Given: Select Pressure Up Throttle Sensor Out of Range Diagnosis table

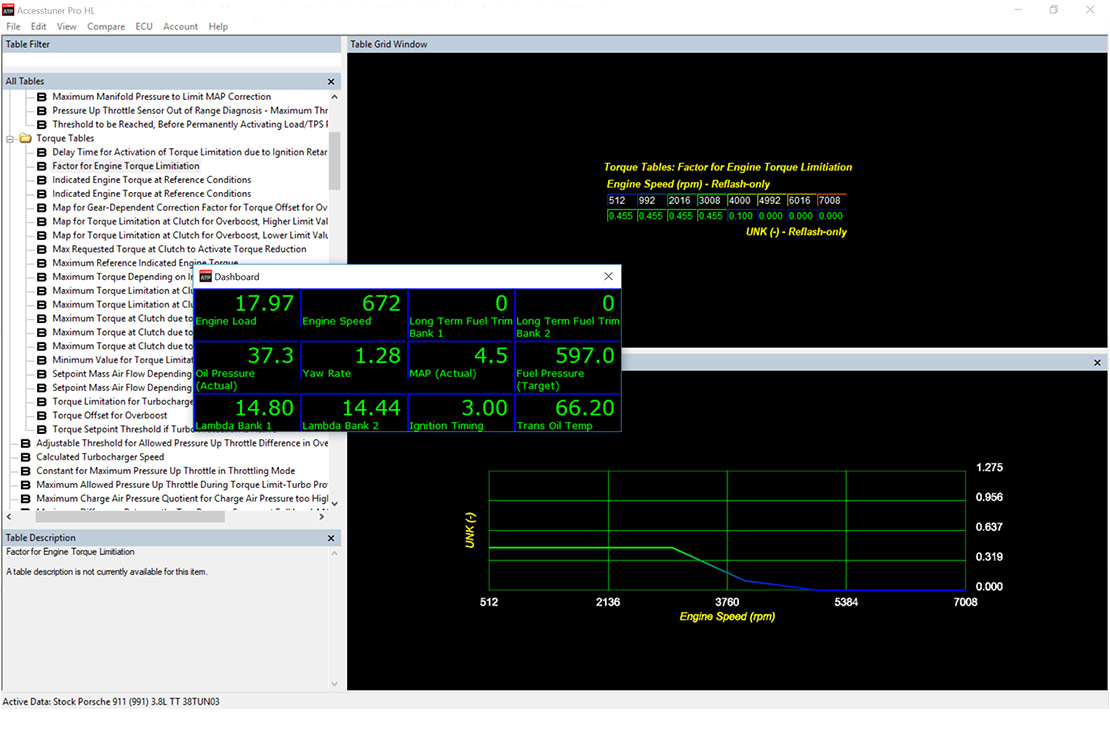Looking at the screenshot, I should coord(190,110).
